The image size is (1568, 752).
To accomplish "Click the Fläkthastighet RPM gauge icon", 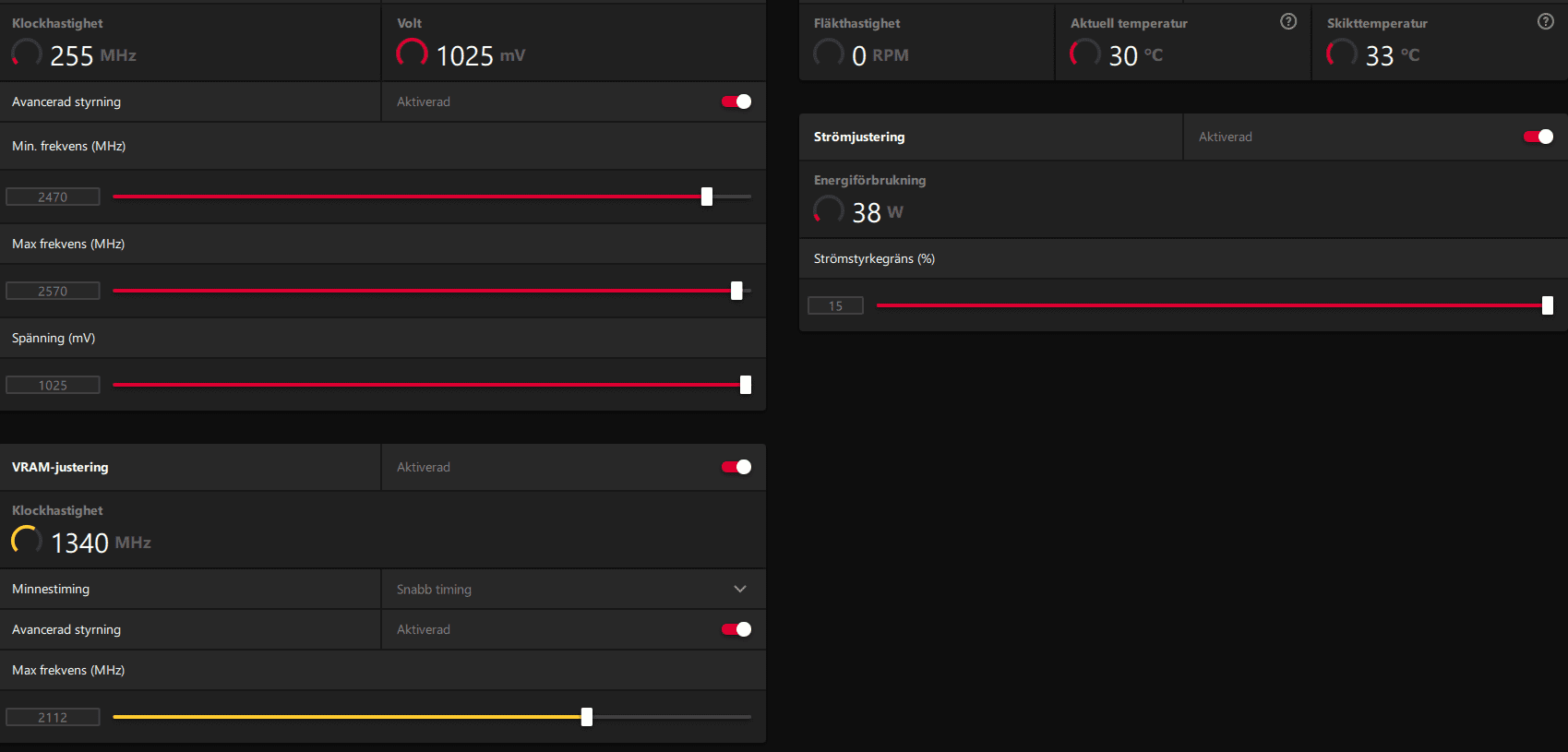I will point(829,54).
